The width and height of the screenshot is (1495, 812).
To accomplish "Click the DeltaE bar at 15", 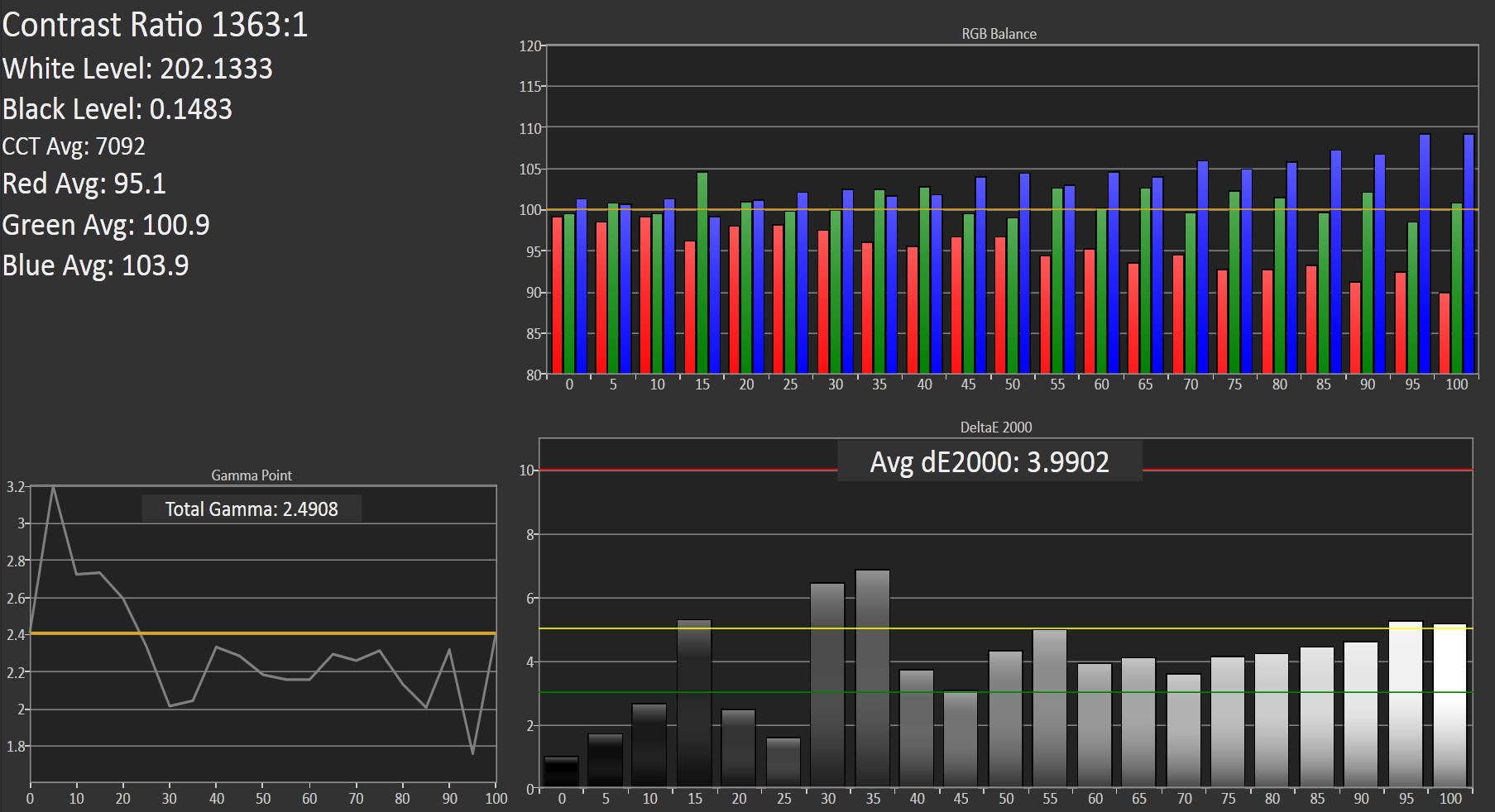I will coord(694,703).
